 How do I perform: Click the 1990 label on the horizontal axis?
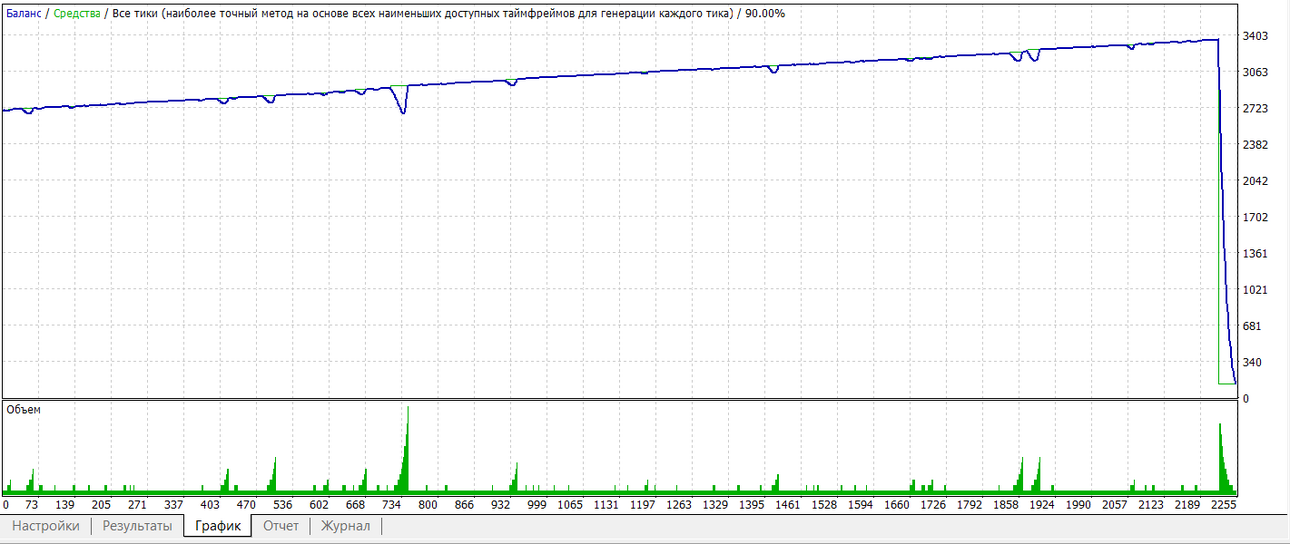1078,506
